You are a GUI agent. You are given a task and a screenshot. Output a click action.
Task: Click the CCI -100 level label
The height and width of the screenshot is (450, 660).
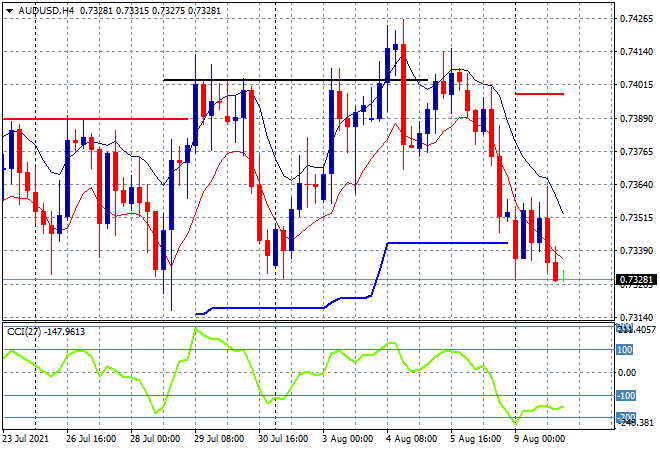point(625,396)
